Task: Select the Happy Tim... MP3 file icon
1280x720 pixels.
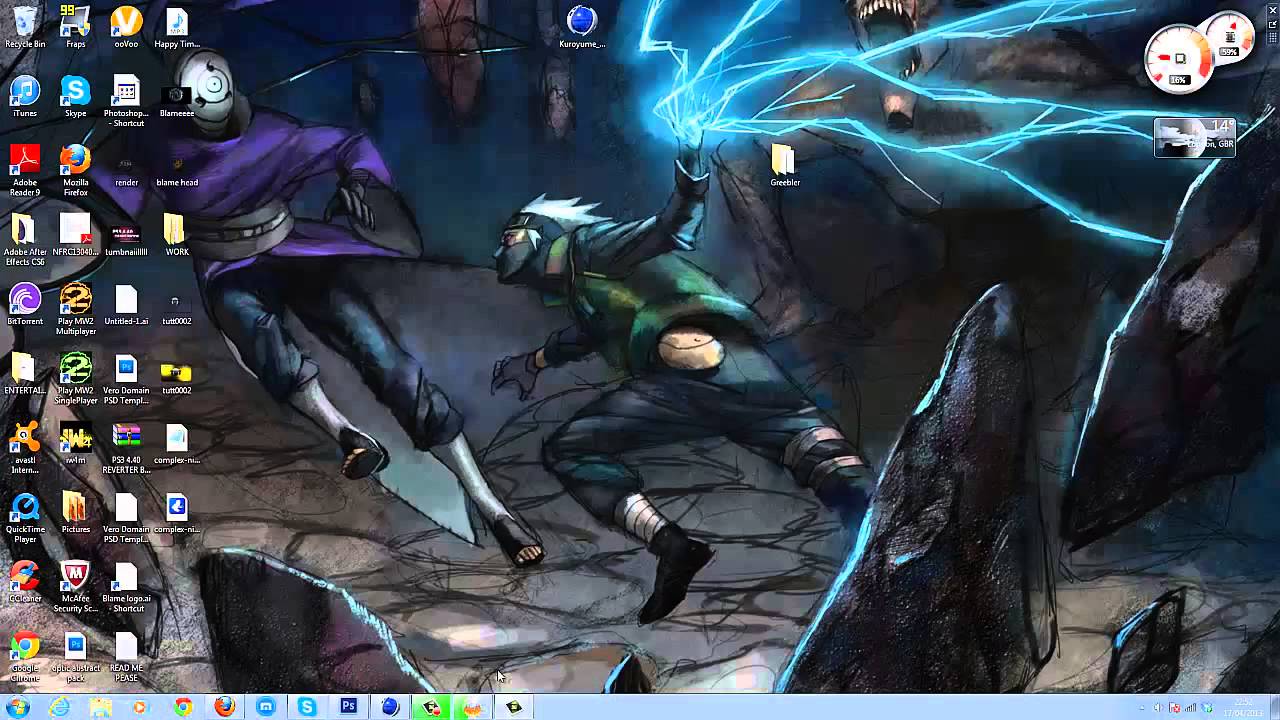Action: (177, 27)
